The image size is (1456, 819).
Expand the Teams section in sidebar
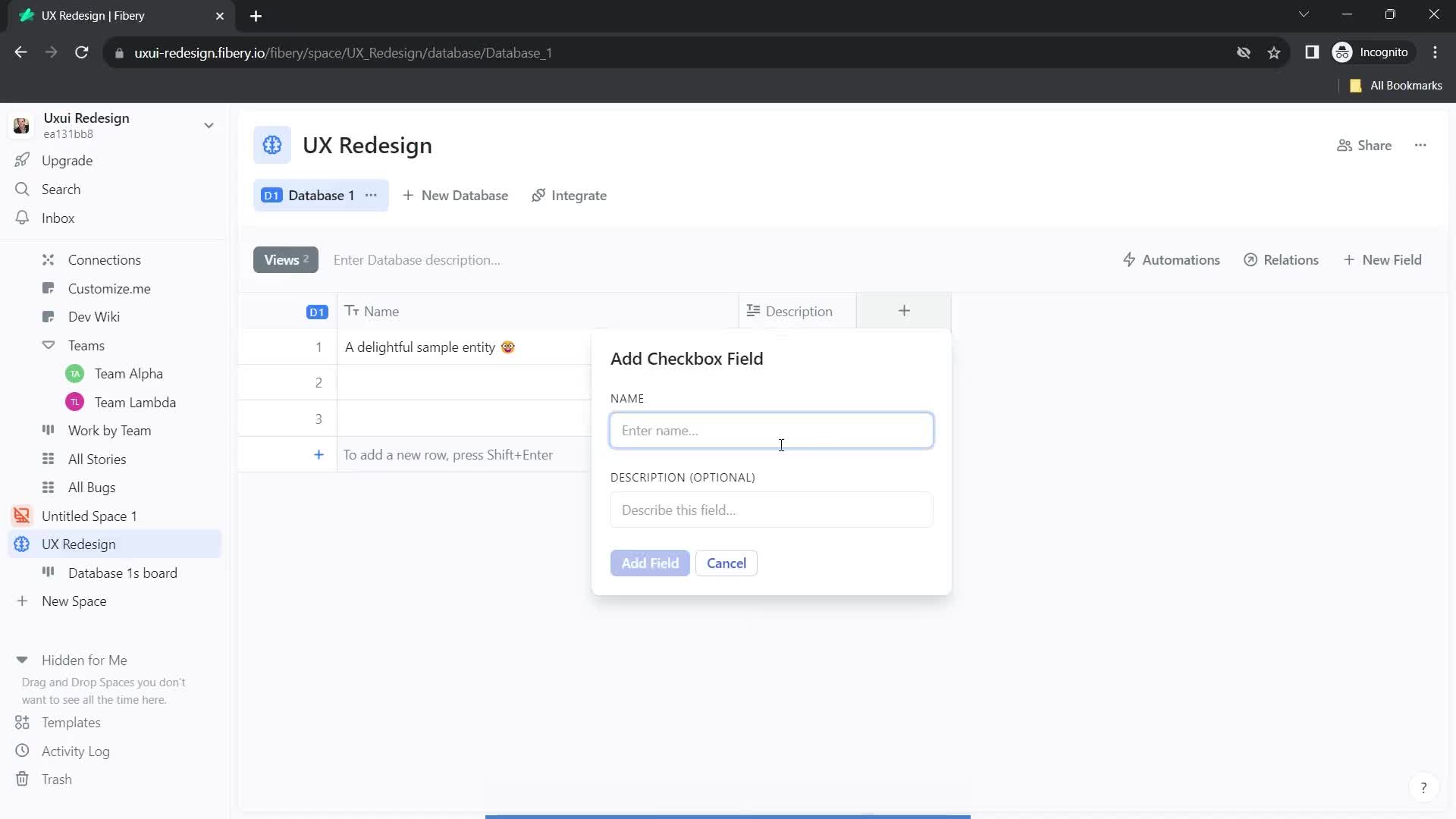[48, 345]
